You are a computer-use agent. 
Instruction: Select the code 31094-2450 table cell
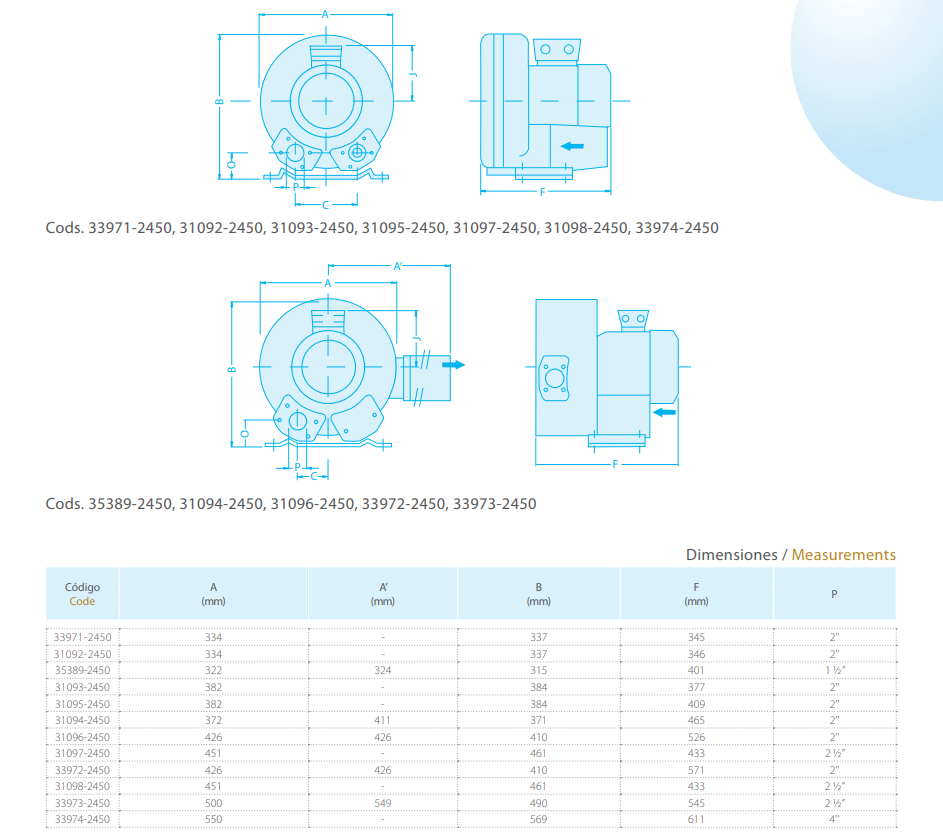(x=82, y=720)
